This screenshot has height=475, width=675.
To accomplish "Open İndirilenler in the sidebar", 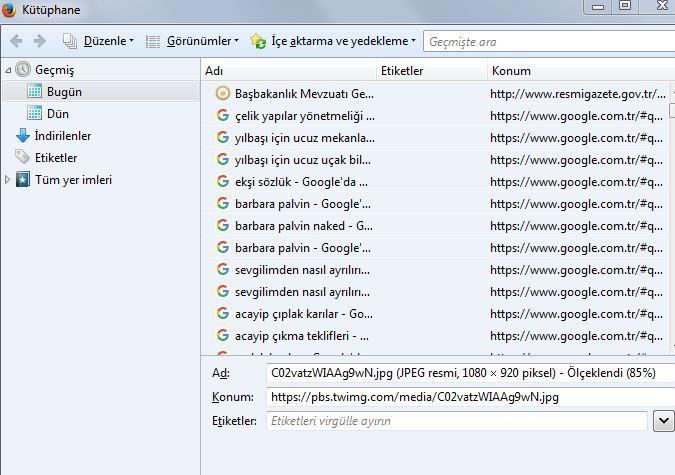I will 63,136.
